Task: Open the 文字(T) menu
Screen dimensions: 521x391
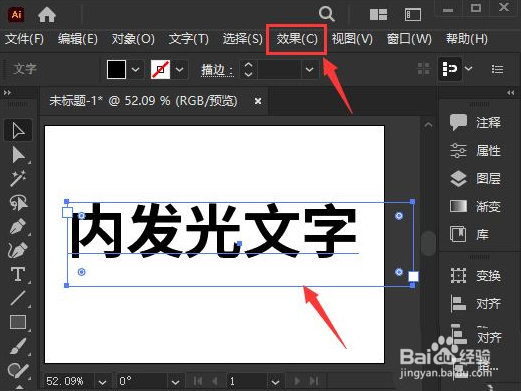Action: point(189,39)
